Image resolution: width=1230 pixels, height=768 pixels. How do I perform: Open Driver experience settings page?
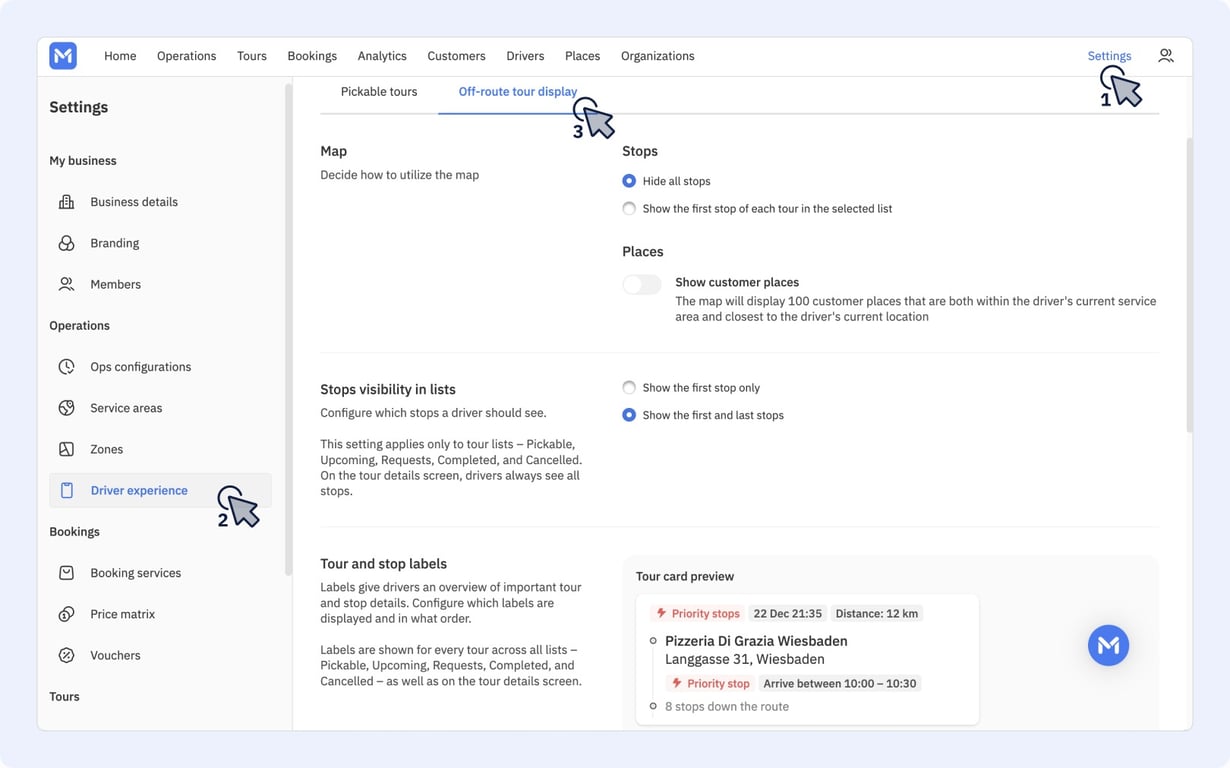[x=160, y=490]
